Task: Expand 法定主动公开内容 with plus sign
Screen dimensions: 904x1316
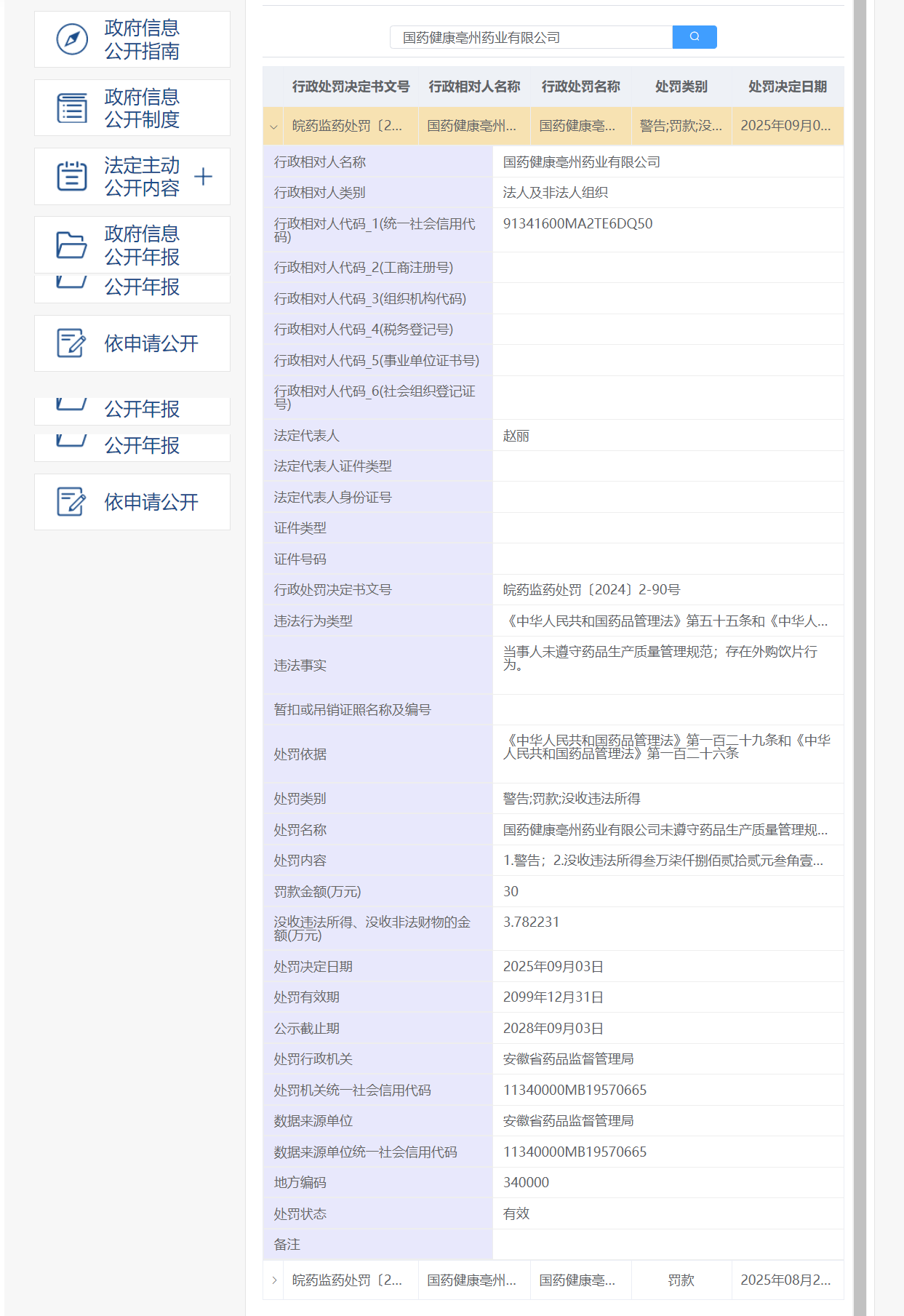Action: coord(204,176)
